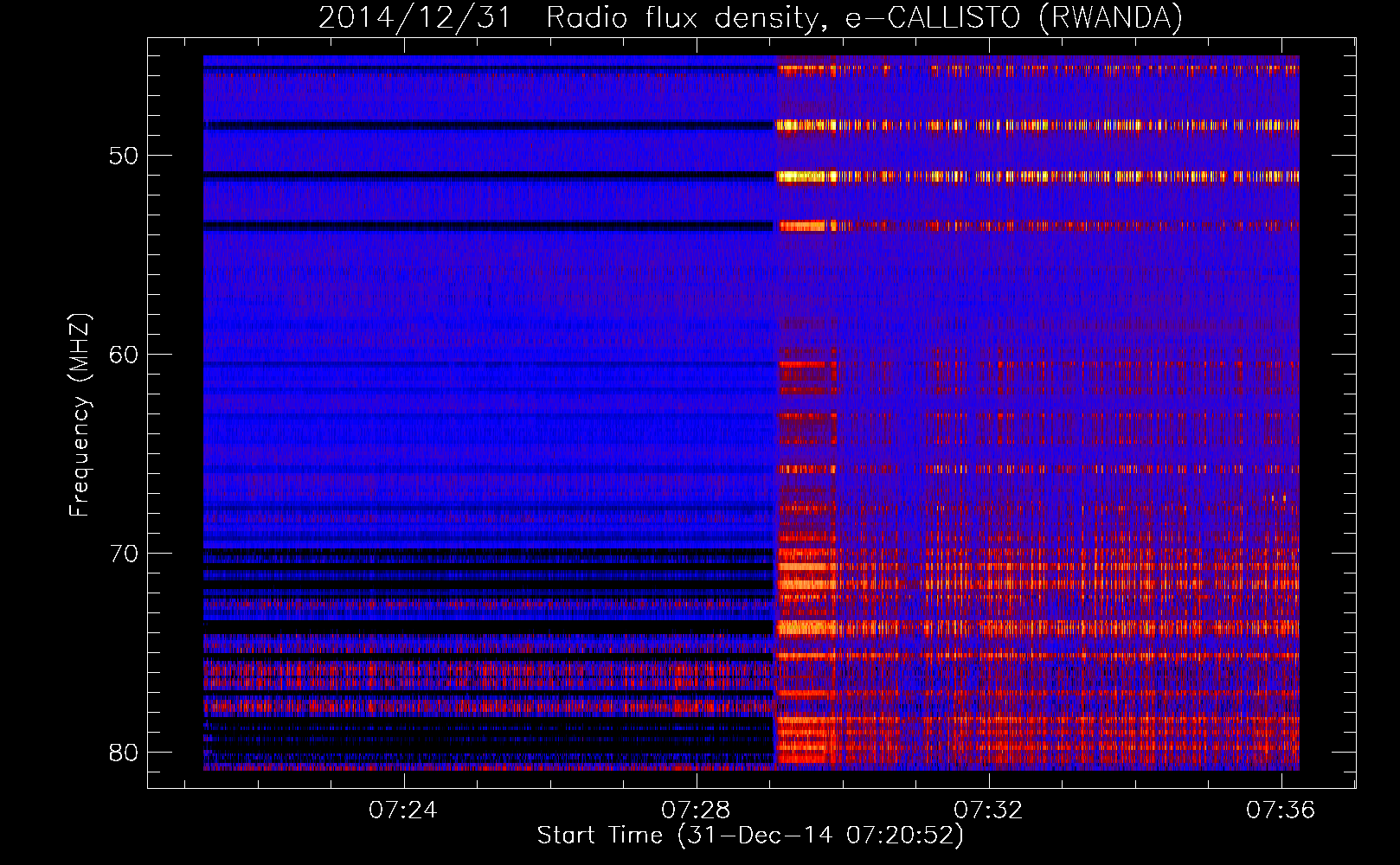Viewport: 1400px width, 865px height.
Task: Click the Start Time axis caption
Action: 750,836
